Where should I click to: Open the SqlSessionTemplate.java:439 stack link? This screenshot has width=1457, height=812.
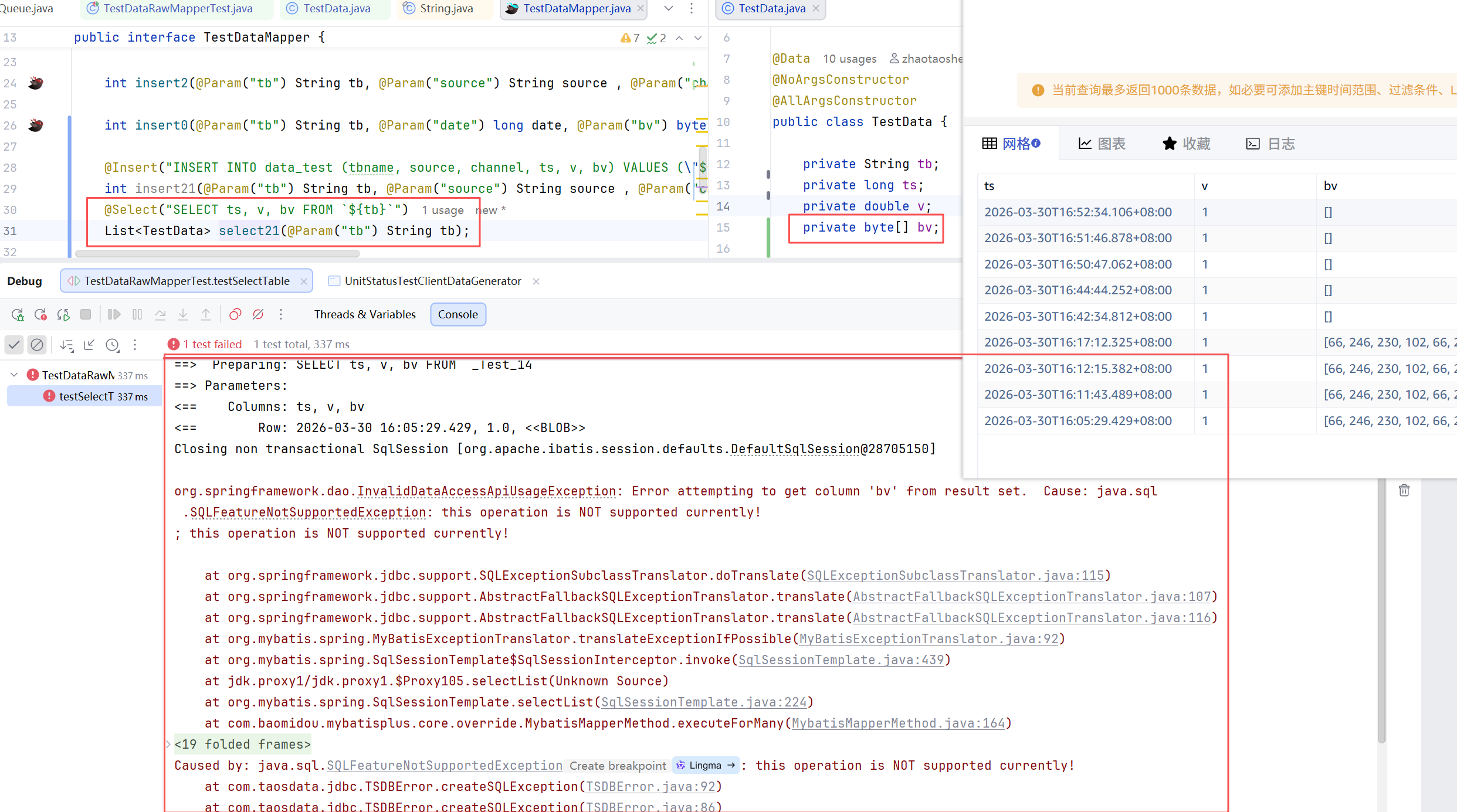[841, 660]
